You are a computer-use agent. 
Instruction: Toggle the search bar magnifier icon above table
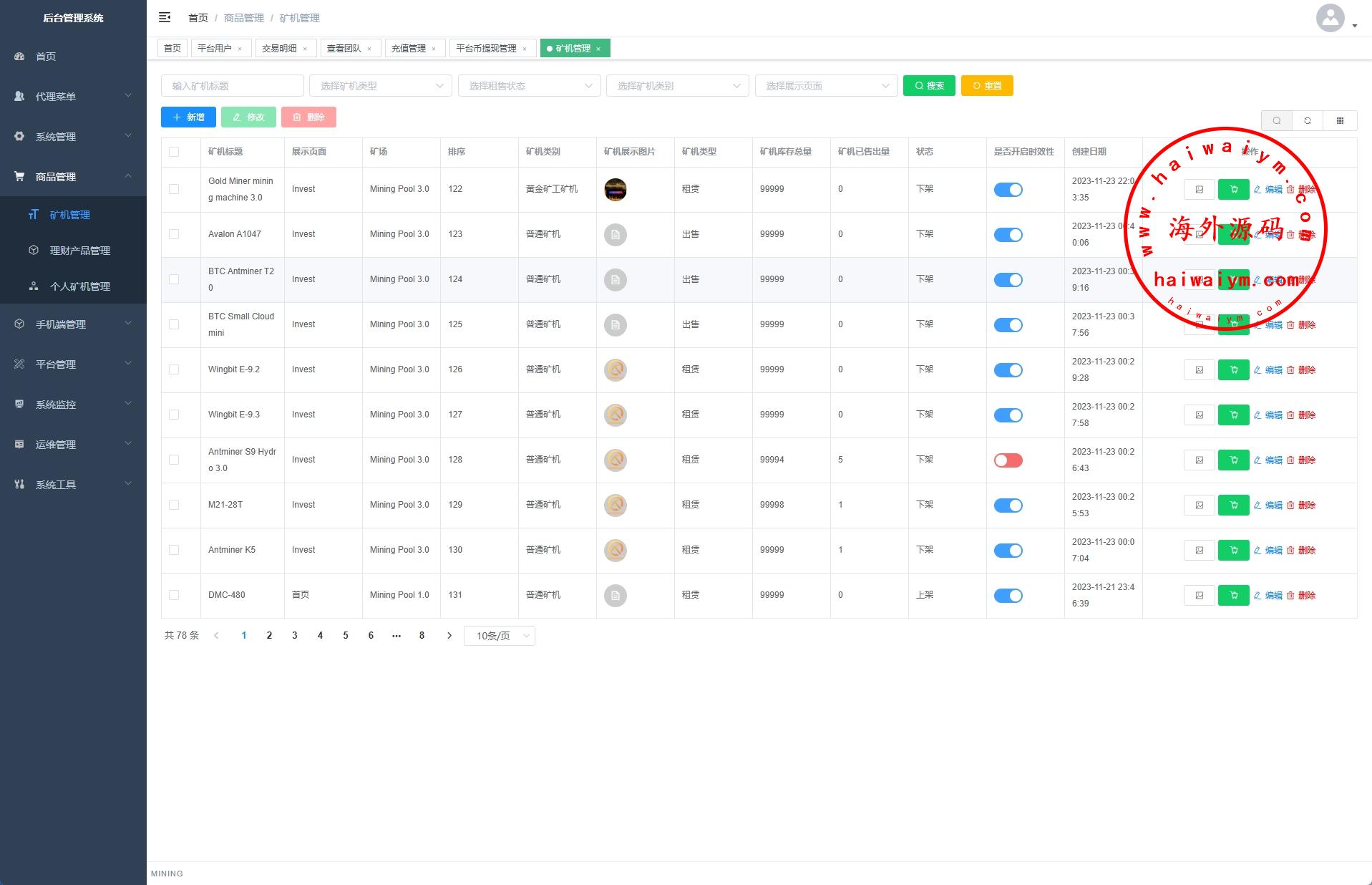pos(1276,121)
